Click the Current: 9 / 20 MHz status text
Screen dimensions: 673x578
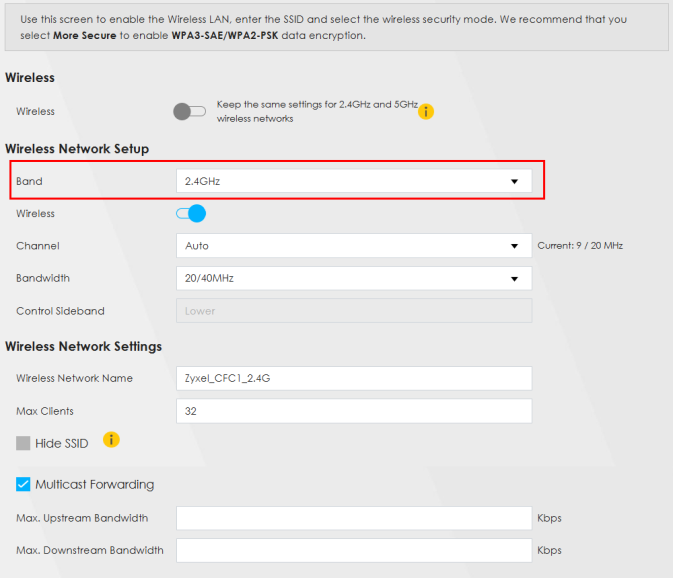pyautogui.click(x=580, y=245)
